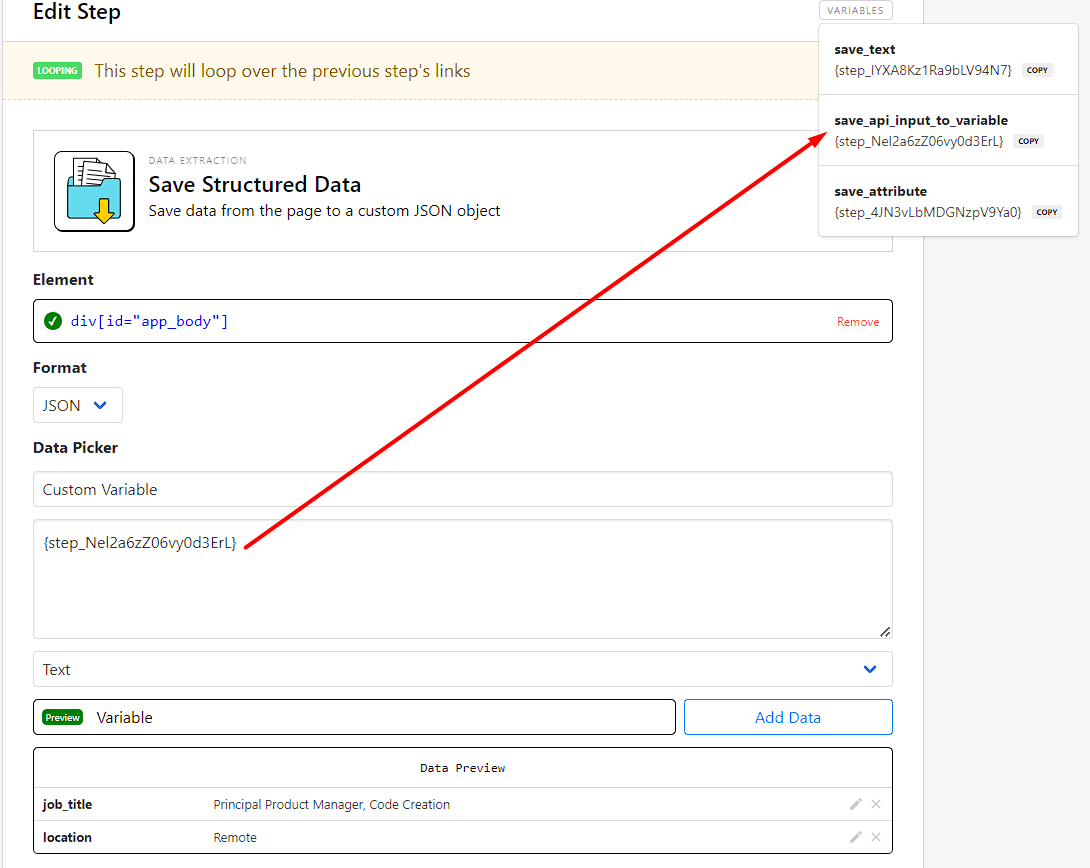This screenshot has width=1090, height=868.
Task: Click the save_attribute variable name
Action: [881, 191]
